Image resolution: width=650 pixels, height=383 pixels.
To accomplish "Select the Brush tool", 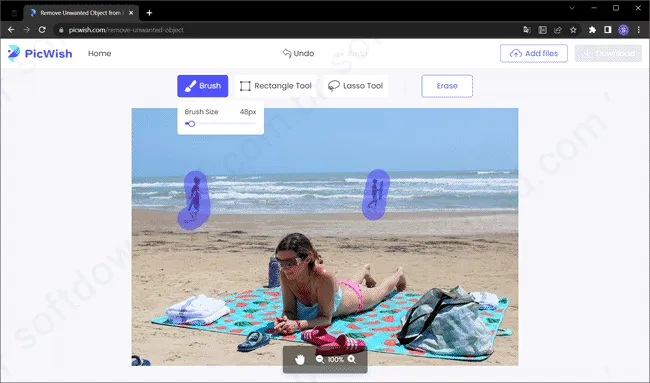I will (202, 86).
